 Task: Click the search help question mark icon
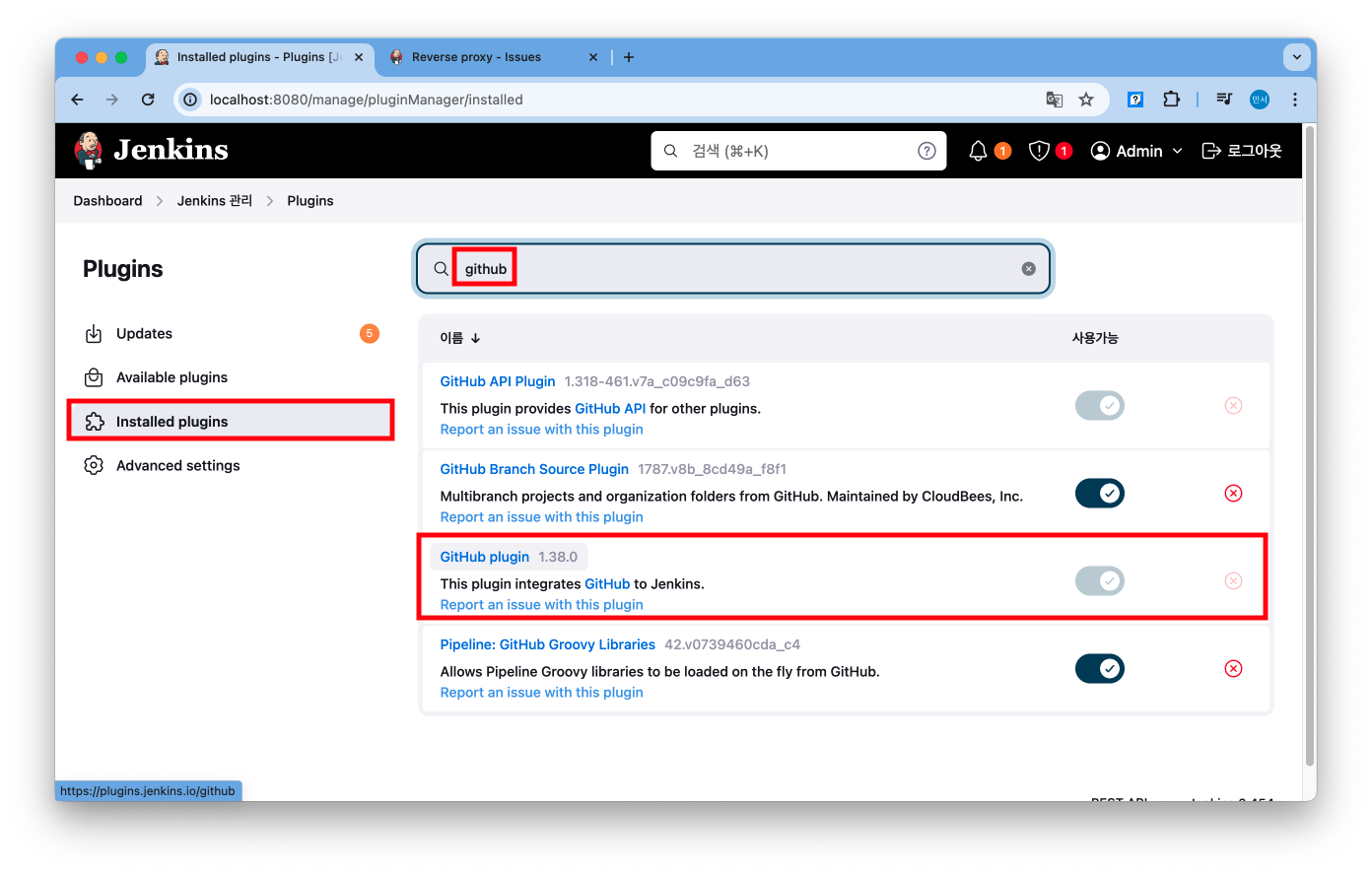tap(926, 151)
